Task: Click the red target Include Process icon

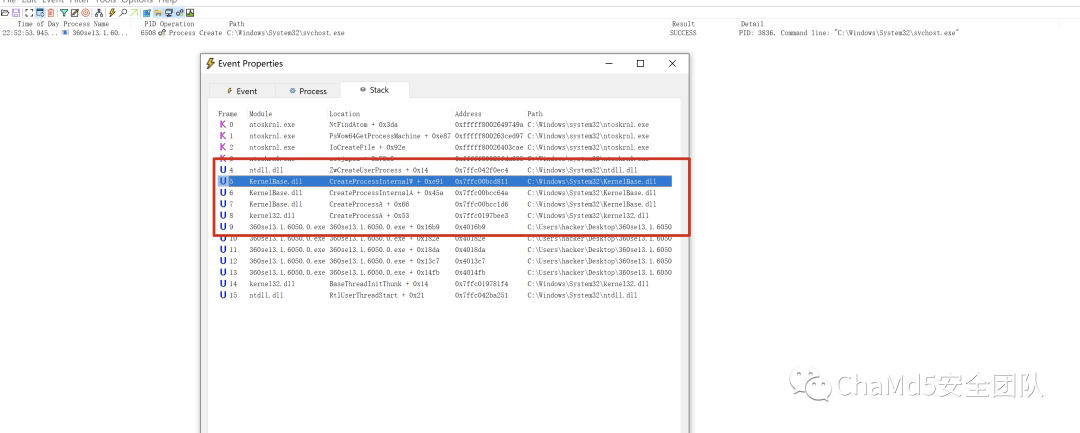Action: [85, 13]
